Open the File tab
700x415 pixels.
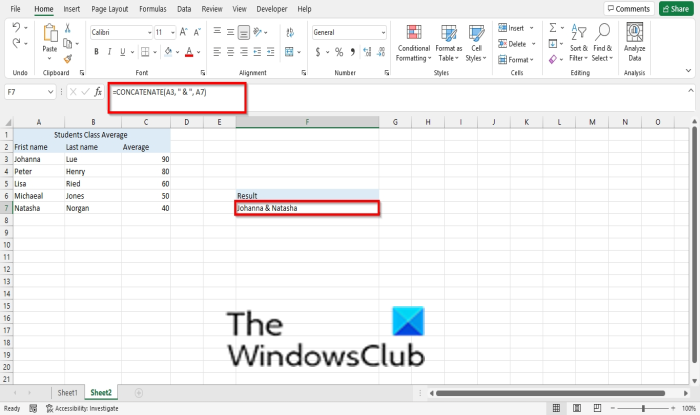(15, 9)
